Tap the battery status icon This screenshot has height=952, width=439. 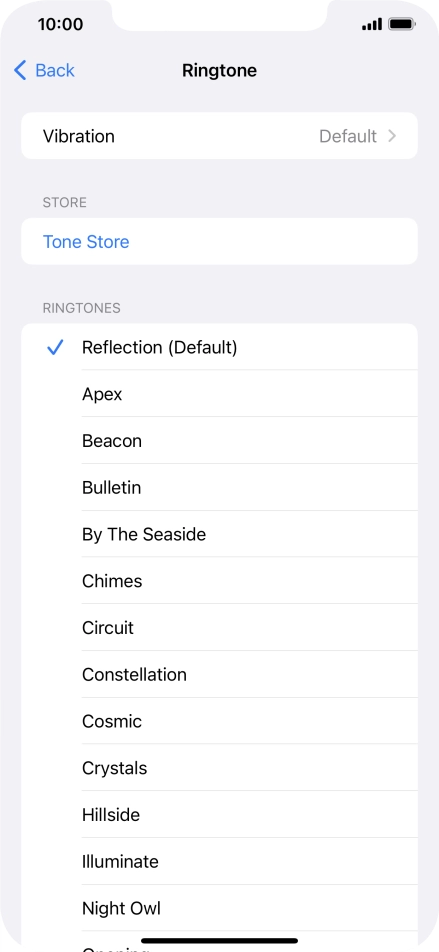pyautogui.click(x=402, y=24)
